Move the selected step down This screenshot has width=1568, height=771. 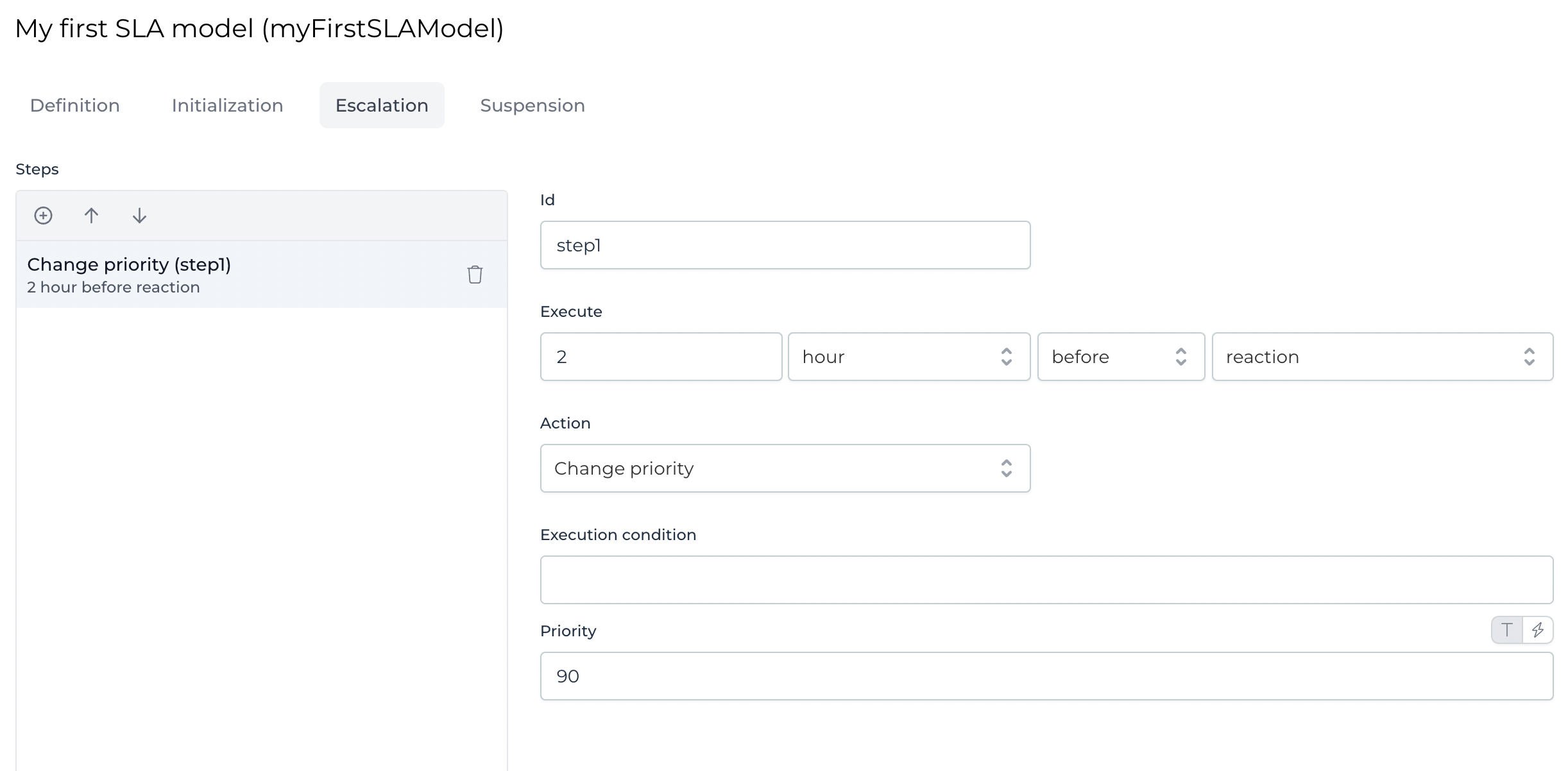click(x=139, y=216)
